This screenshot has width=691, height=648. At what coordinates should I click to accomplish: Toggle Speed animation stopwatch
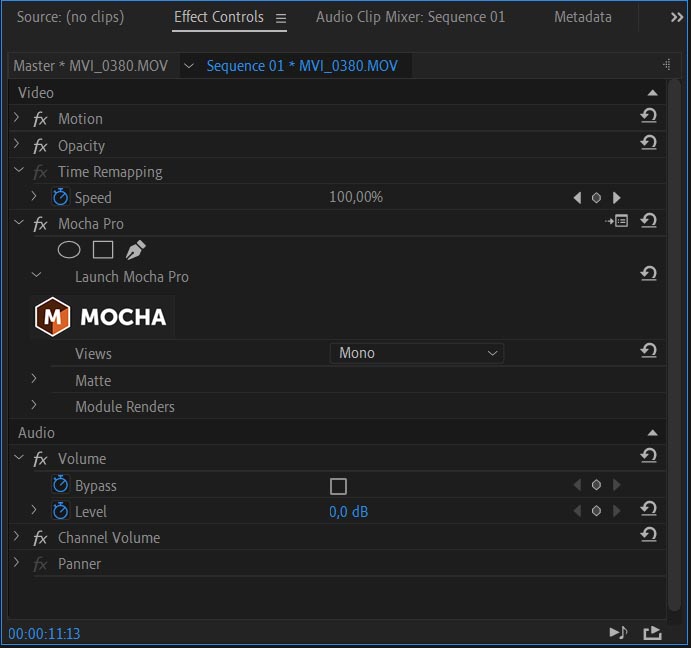click(60, 197)
